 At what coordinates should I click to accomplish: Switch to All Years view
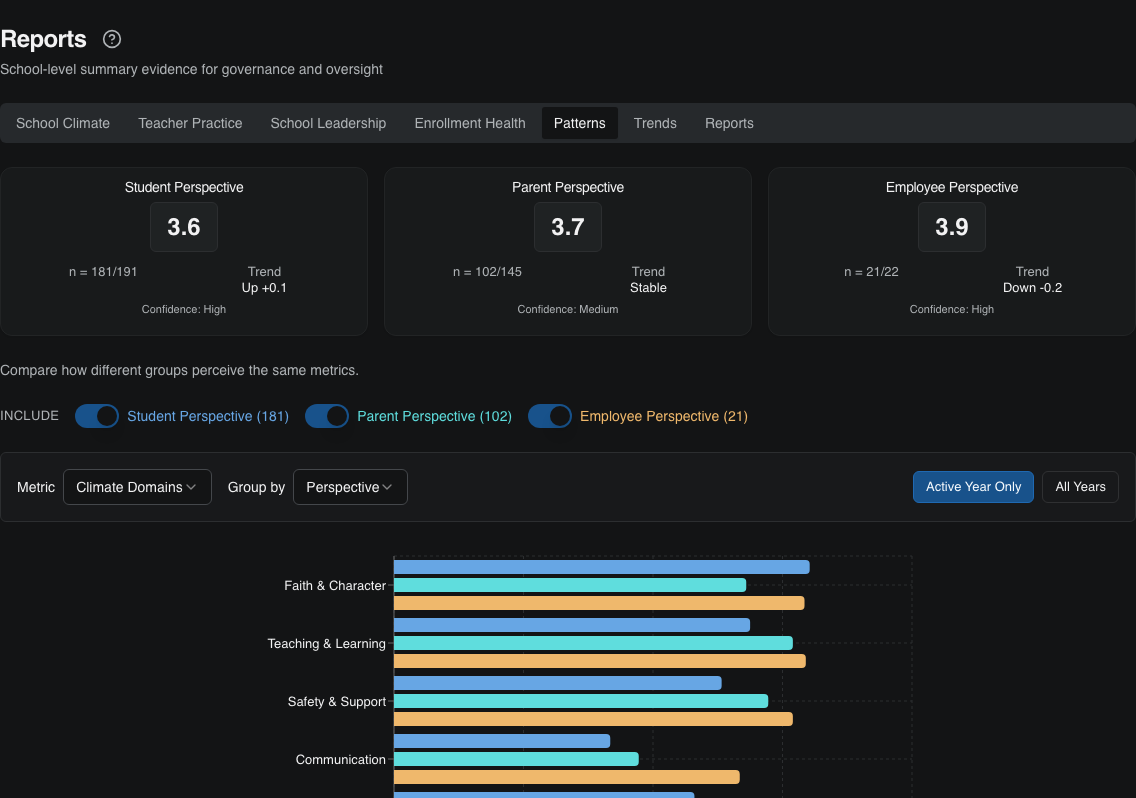click(1080, 487)
